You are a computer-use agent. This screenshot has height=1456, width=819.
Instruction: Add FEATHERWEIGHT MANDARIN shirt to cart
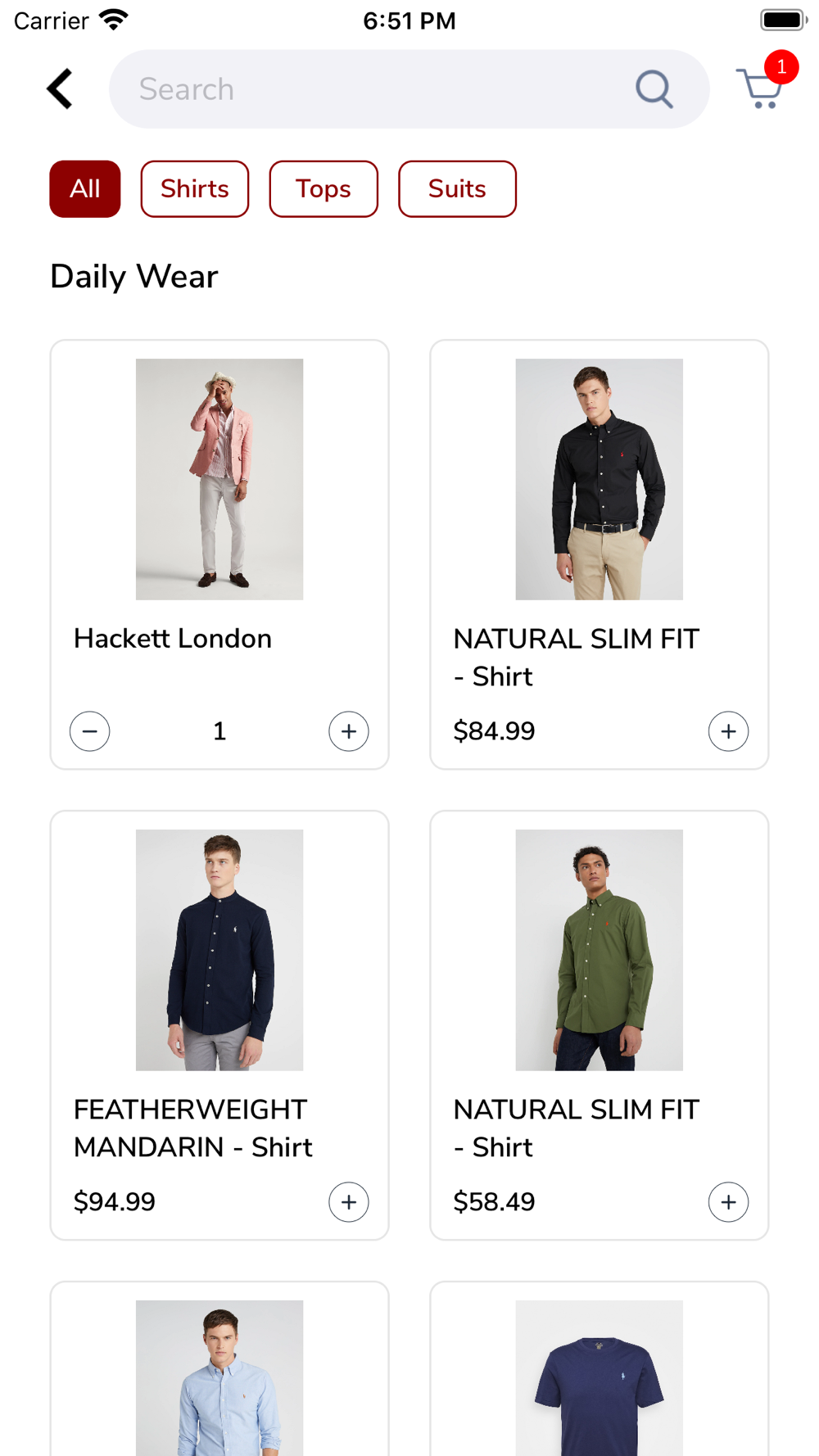[x=349, y=1202]
